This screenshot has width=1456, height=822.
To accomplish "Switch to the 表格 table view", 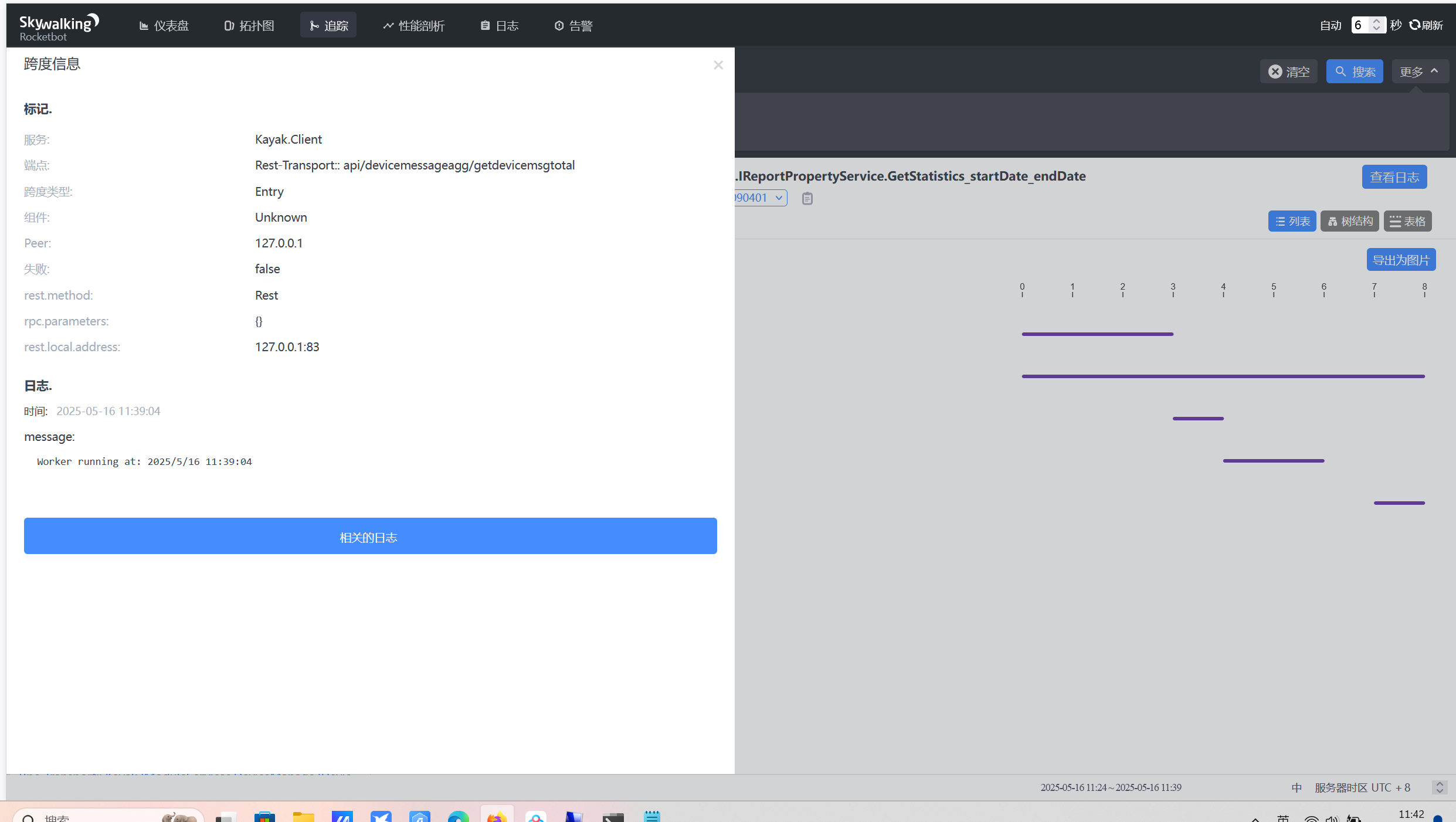I will pos(1407,221).
